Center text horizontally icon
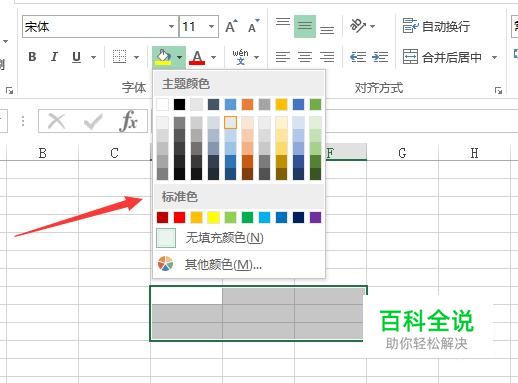 point(305,57)
